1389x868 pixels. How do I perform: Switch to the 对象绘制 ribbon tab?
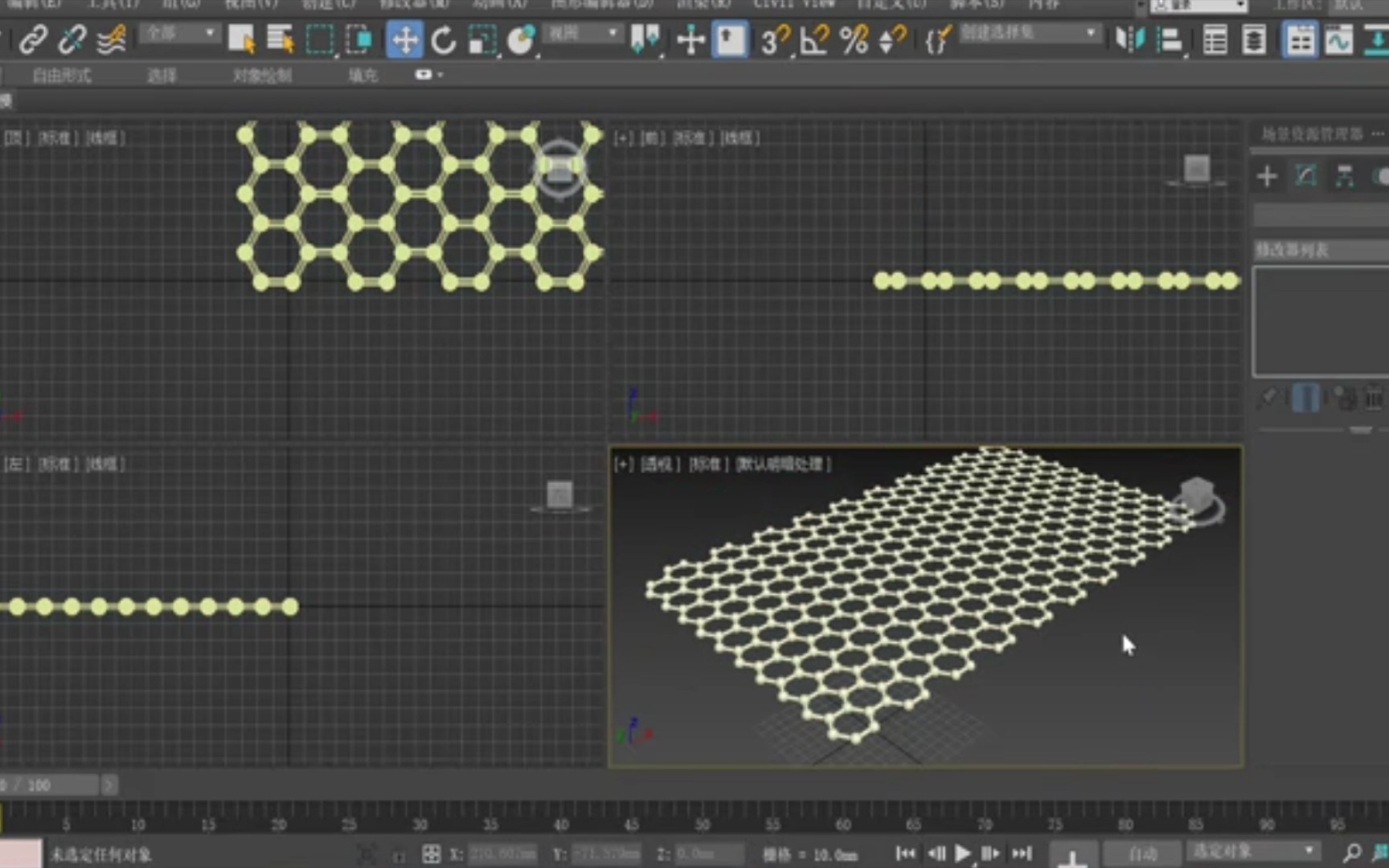262,75
